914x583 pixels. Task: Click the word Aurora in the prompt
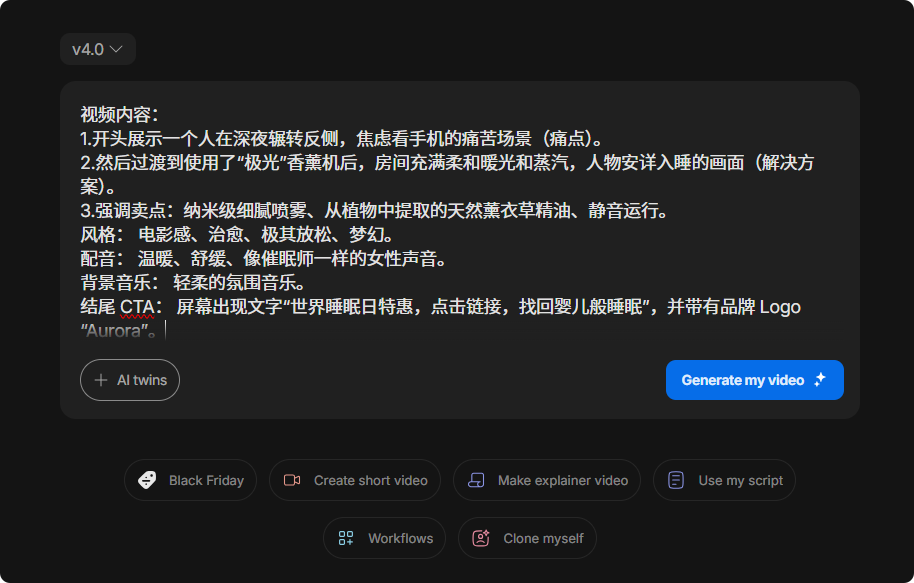[x=116, y=330]
